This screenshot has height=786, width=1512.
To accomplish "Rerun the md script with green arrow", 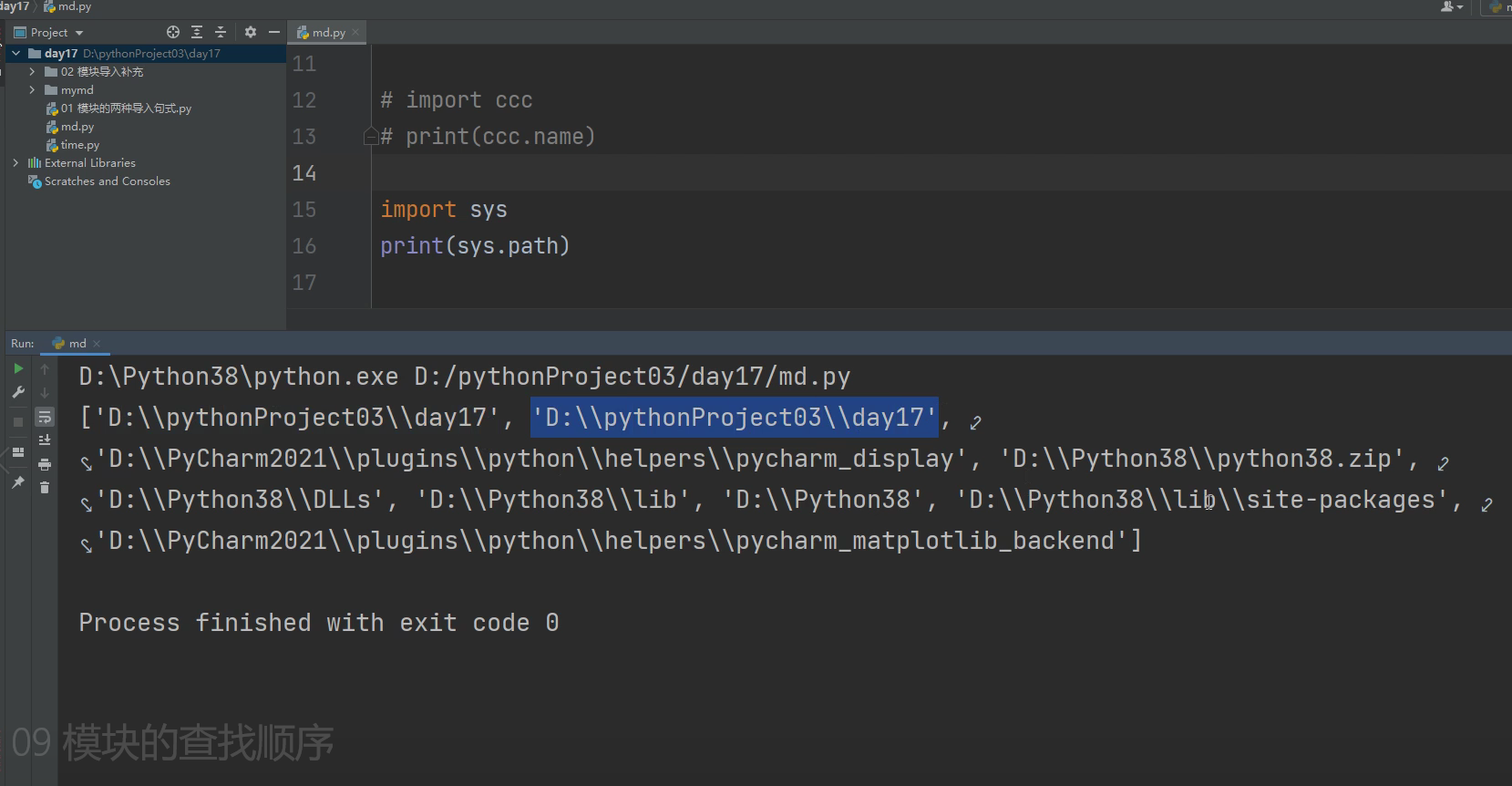I will [18, 368].
